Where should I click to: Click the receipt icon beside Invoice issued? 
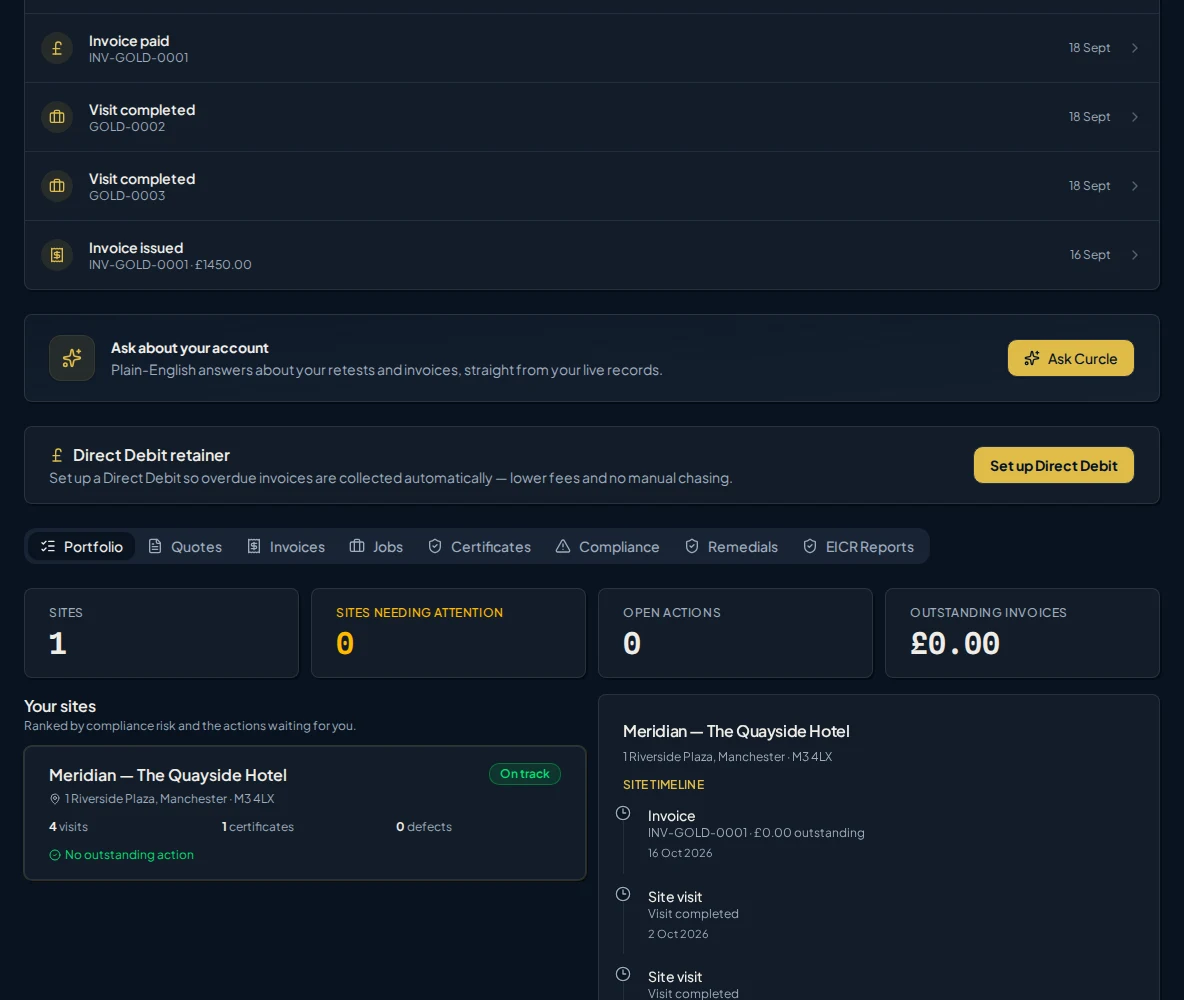(57, 255)
